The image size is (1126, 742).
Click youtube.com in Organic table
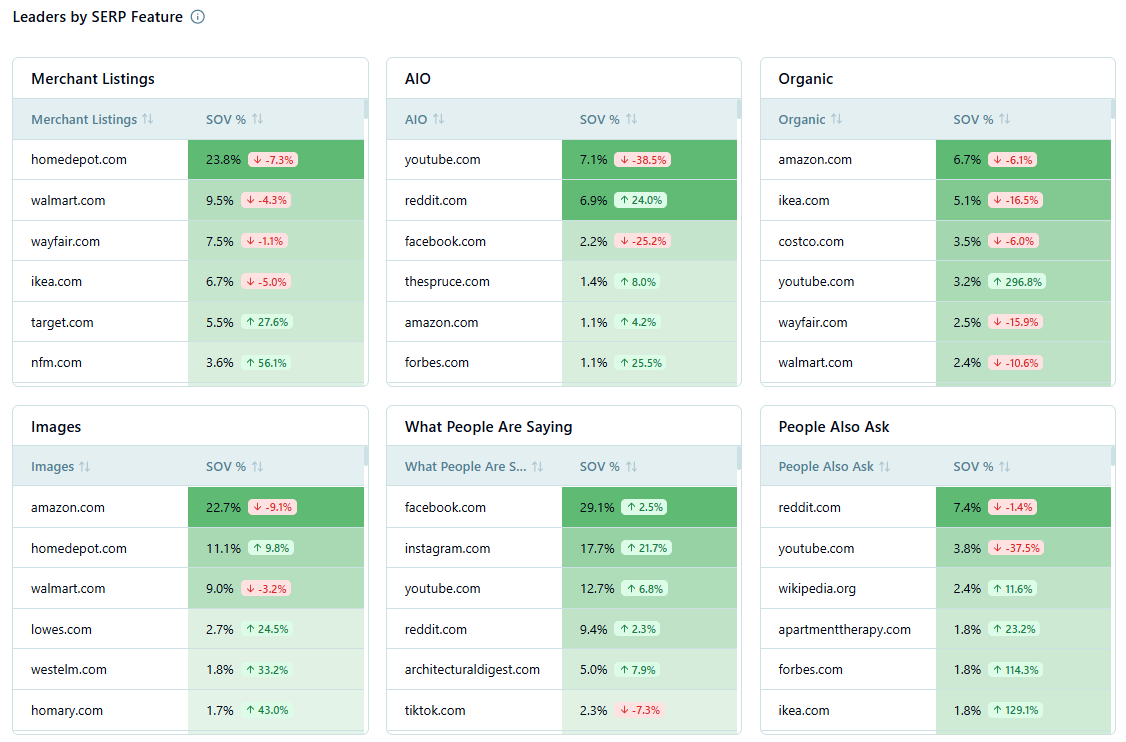[x=816, y=282]
